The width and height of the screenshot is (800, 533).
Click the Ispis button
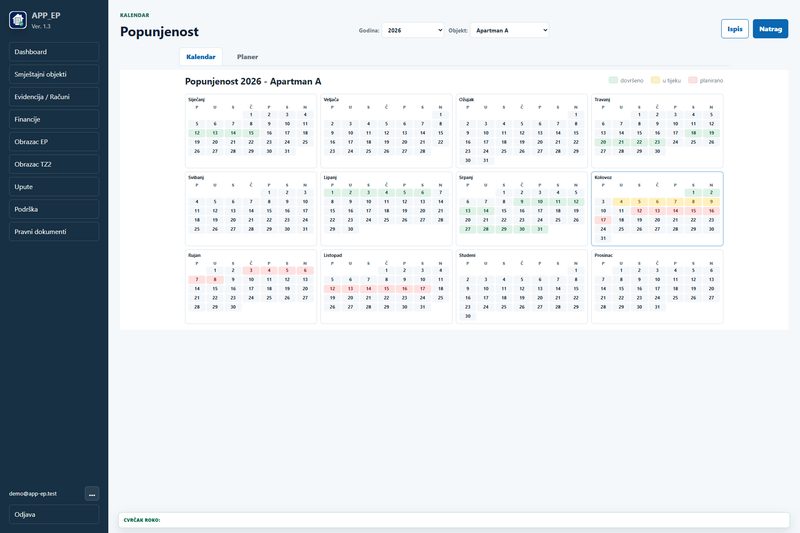735,29
